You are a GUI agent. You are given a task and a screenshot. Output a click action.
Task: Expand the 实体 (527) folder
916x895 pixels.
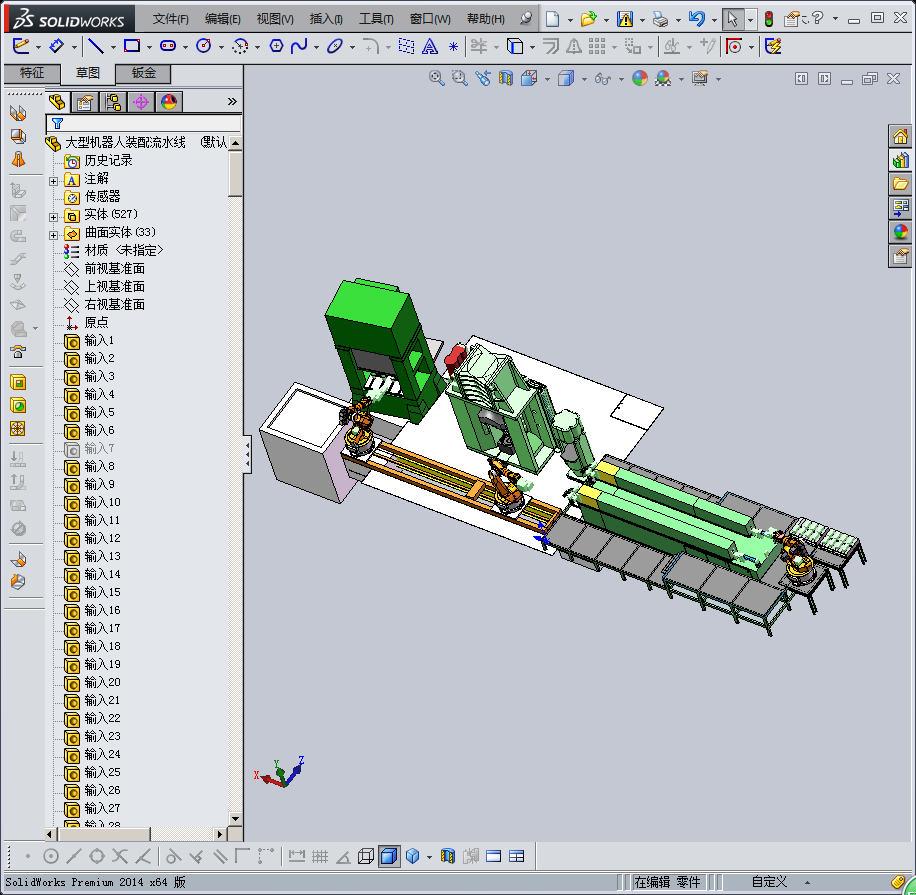(53, 217)
